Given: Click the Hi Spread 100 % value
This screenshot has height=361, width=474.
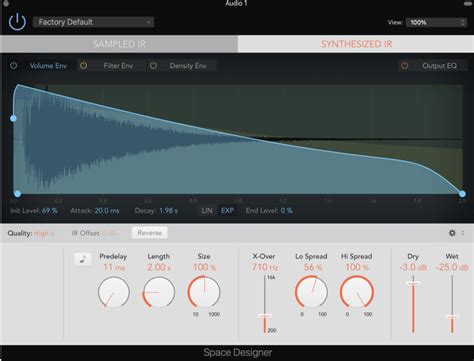Looking at the screenshot, I should coord(358,267).
